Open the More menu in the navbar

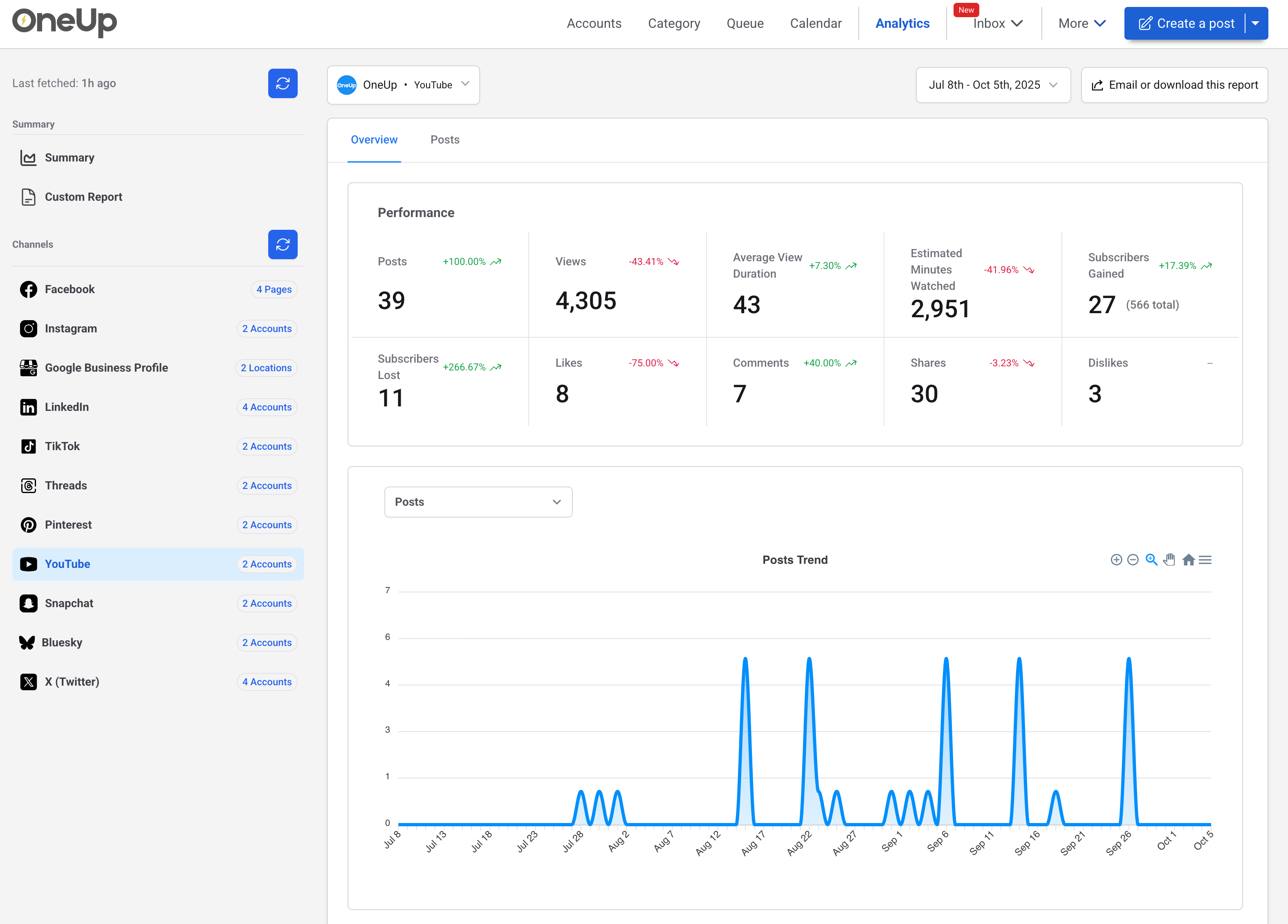click(1081, 23)
